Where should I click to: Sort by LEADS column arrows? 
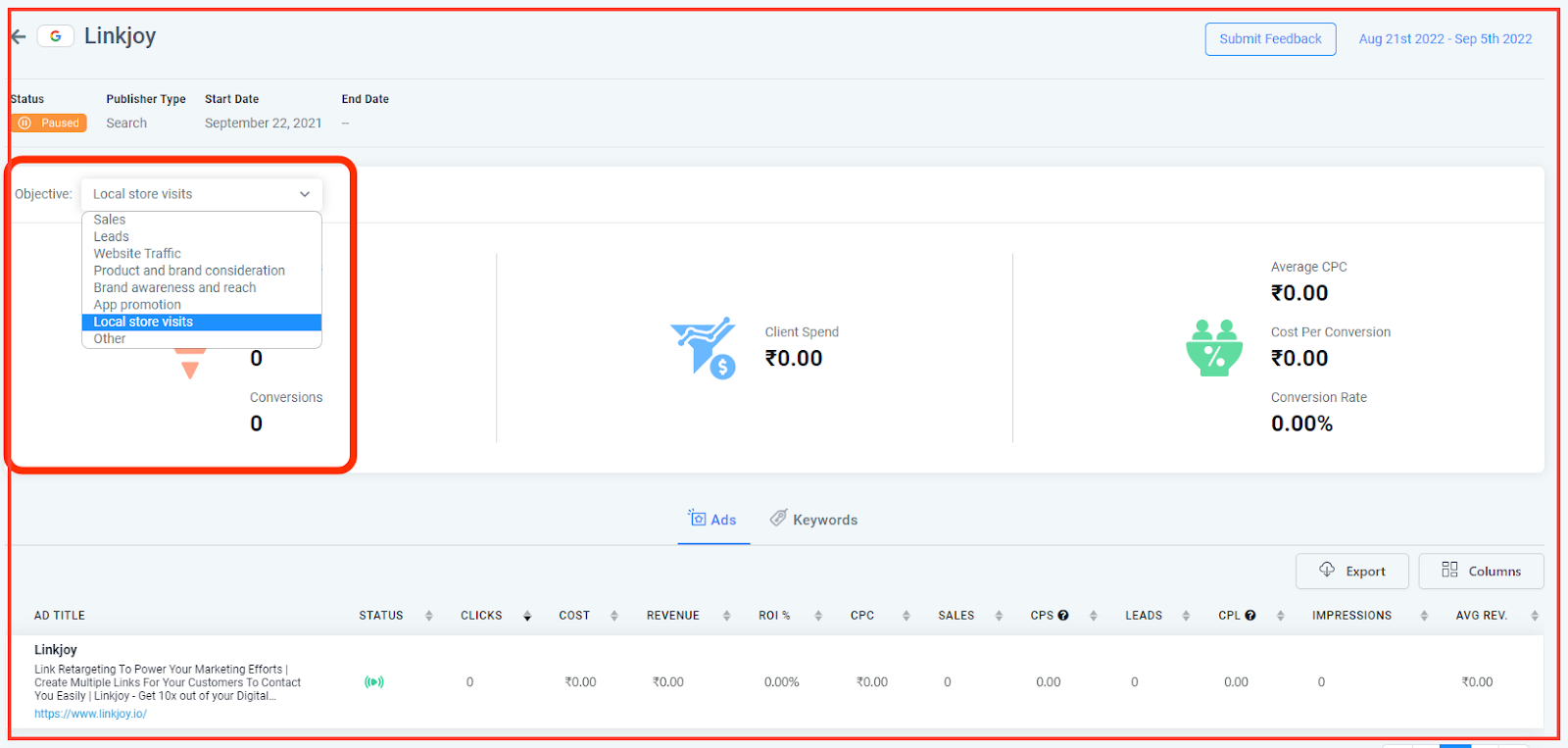tap(1186, 616)
